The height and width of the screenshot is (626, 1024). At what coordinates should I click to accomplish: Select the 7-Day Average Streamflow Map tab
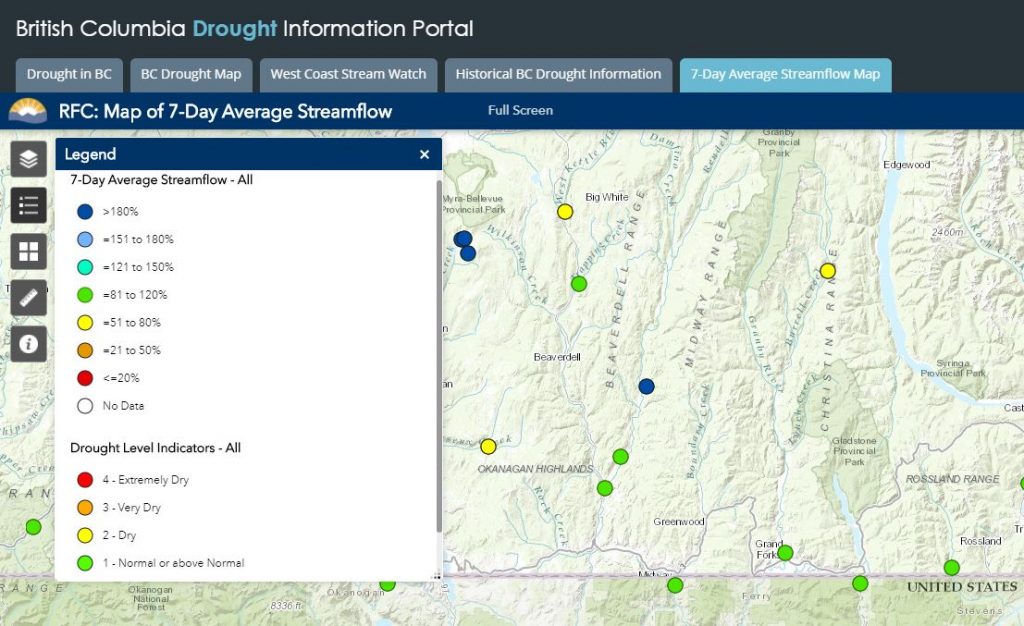point(785,75)
